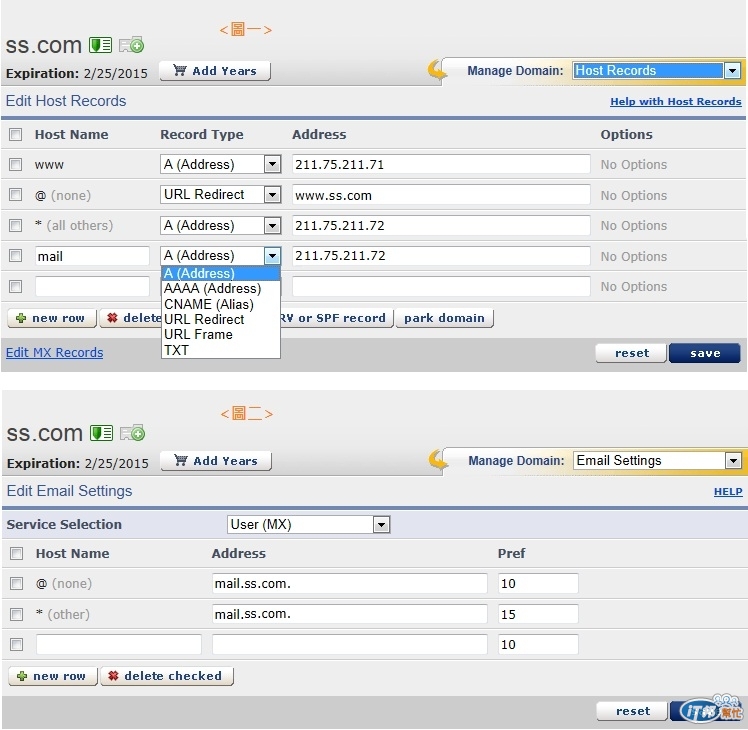The width and height of the screenshot is (748, 730).
Task: Click the SRV or SPF record button
Action: (x=337, y=318)
